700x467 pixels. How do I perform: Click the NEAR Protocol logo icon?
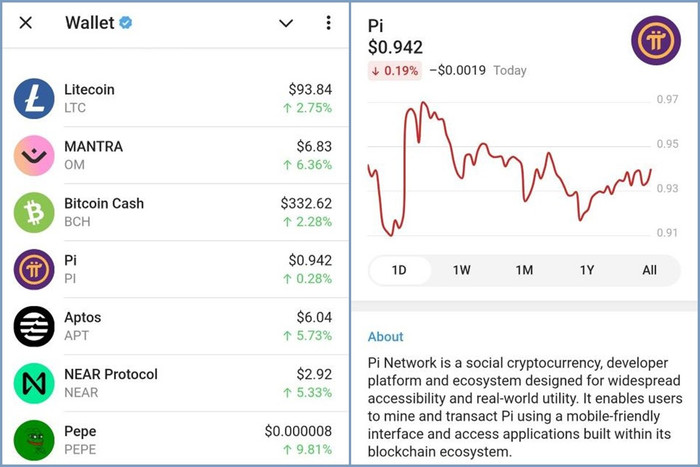(34, 383)
